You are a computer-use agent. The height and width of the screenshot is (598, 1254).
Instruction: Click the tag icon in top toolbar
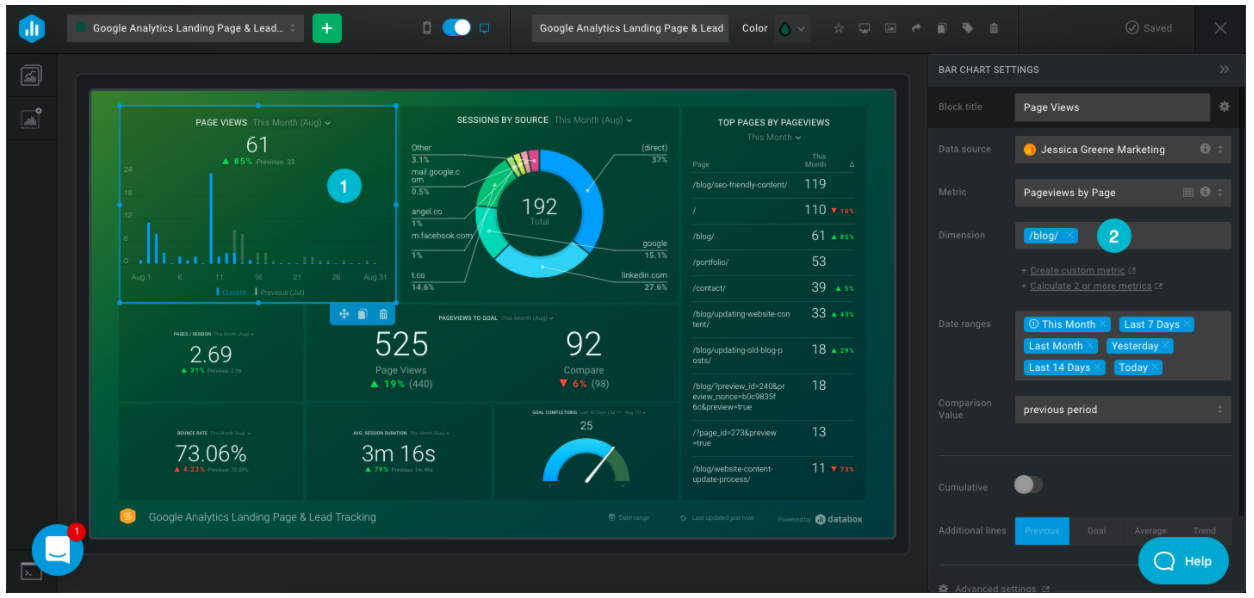[x=967, y=28]
